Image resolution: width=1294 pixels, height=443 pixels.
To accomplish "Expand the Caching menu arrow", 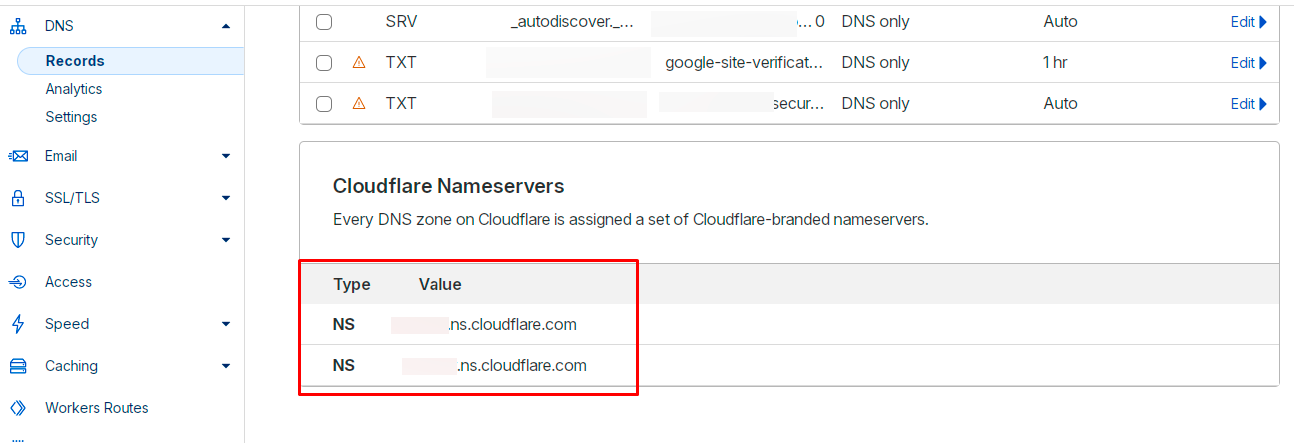I will (x=226, y=366).
